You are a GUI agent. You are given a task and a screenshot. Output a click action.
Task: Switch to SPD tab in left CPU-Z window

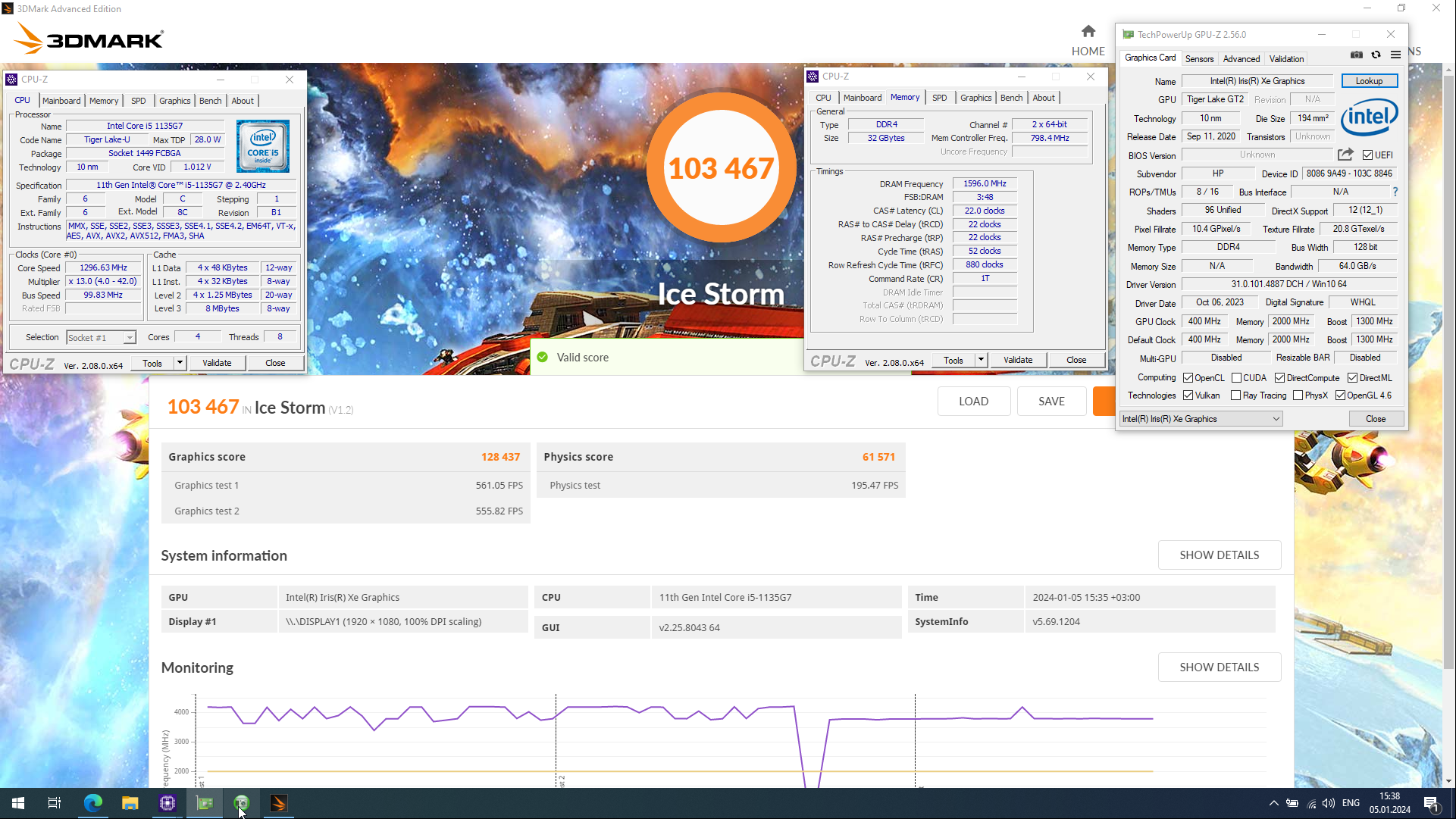(138, 101)
